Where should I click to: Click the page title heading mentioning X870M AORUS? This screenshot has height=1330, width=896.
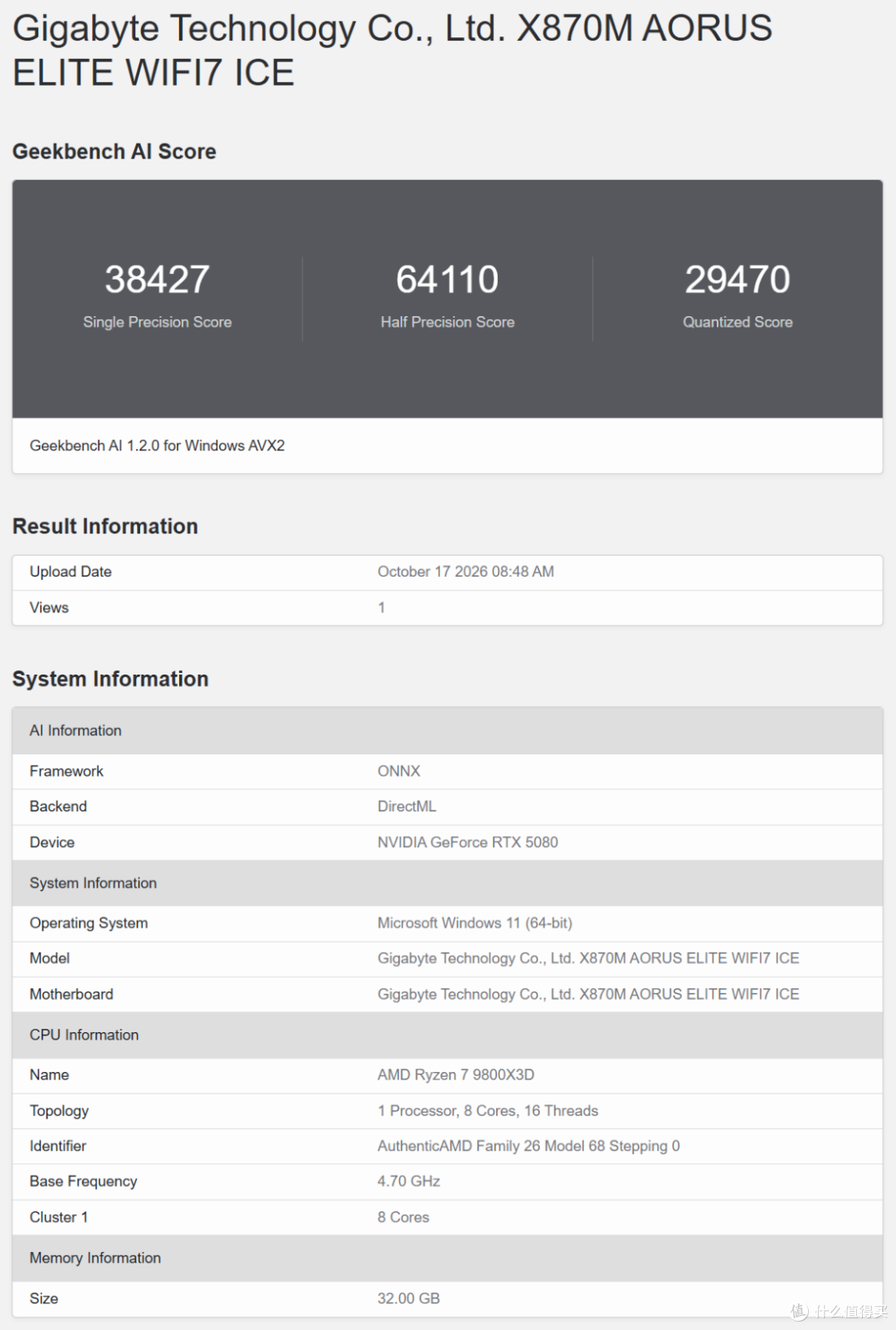coord(392,50)
